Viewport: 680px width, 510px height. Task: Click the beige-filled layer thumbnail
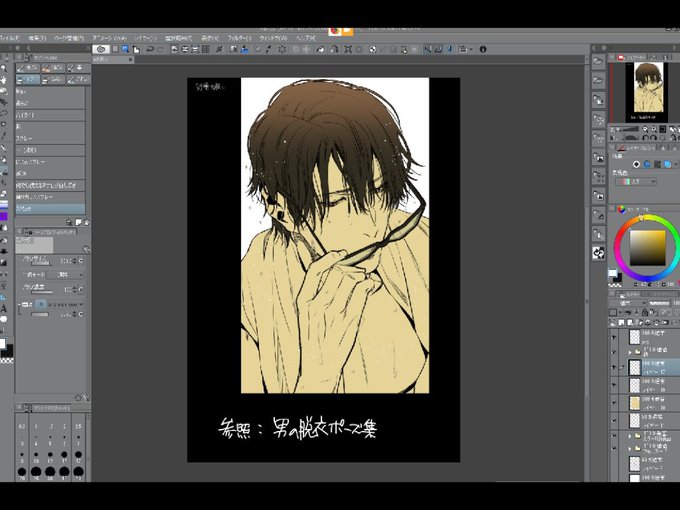[x=634, y=402]
